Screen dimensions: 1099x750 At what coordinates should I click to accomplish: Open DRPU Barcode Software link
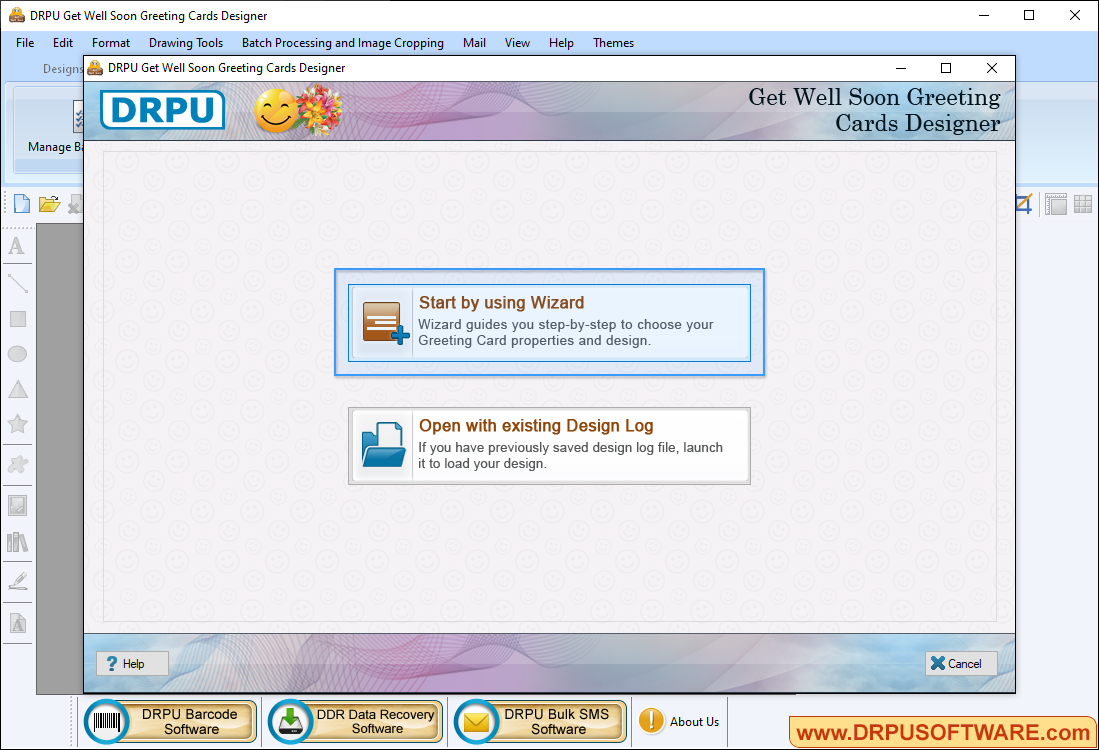(x=171, y=722)
